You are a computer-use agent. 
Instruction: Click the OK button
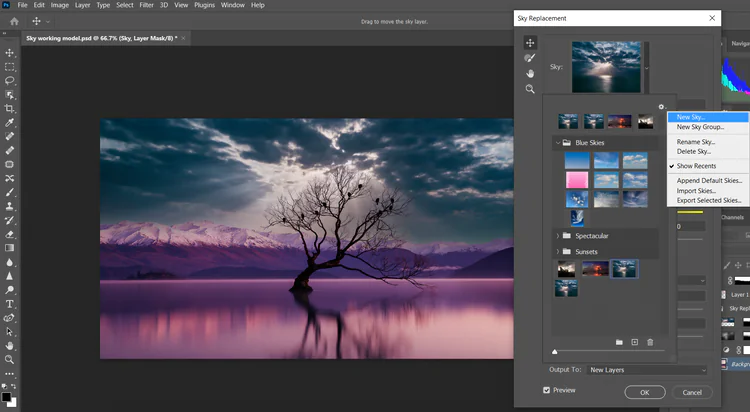645,392
